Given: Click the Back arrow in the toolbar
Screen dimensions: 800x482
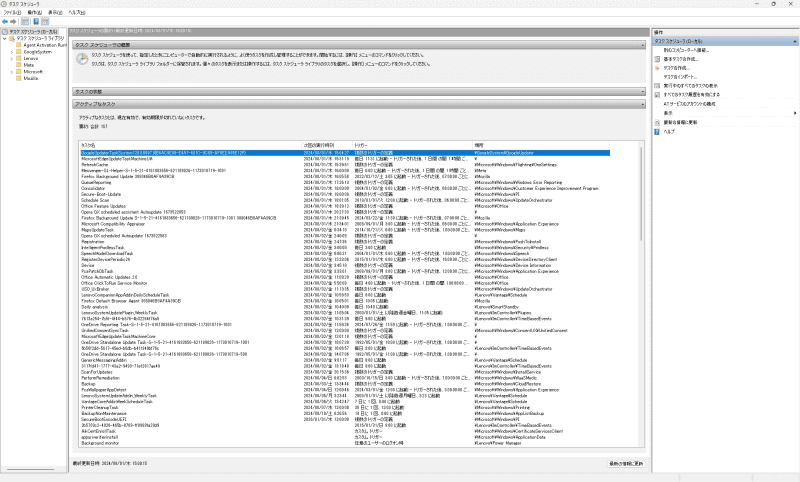Looking at the screenshot, I should tap(5, 21).
